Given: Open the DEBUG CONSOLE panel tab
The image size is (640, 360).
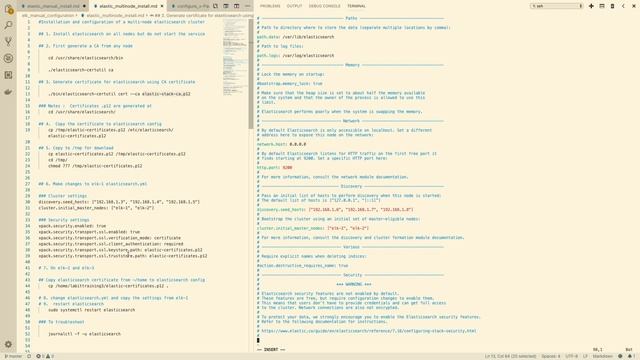Looking at the screenshot, I should (324, 6).
